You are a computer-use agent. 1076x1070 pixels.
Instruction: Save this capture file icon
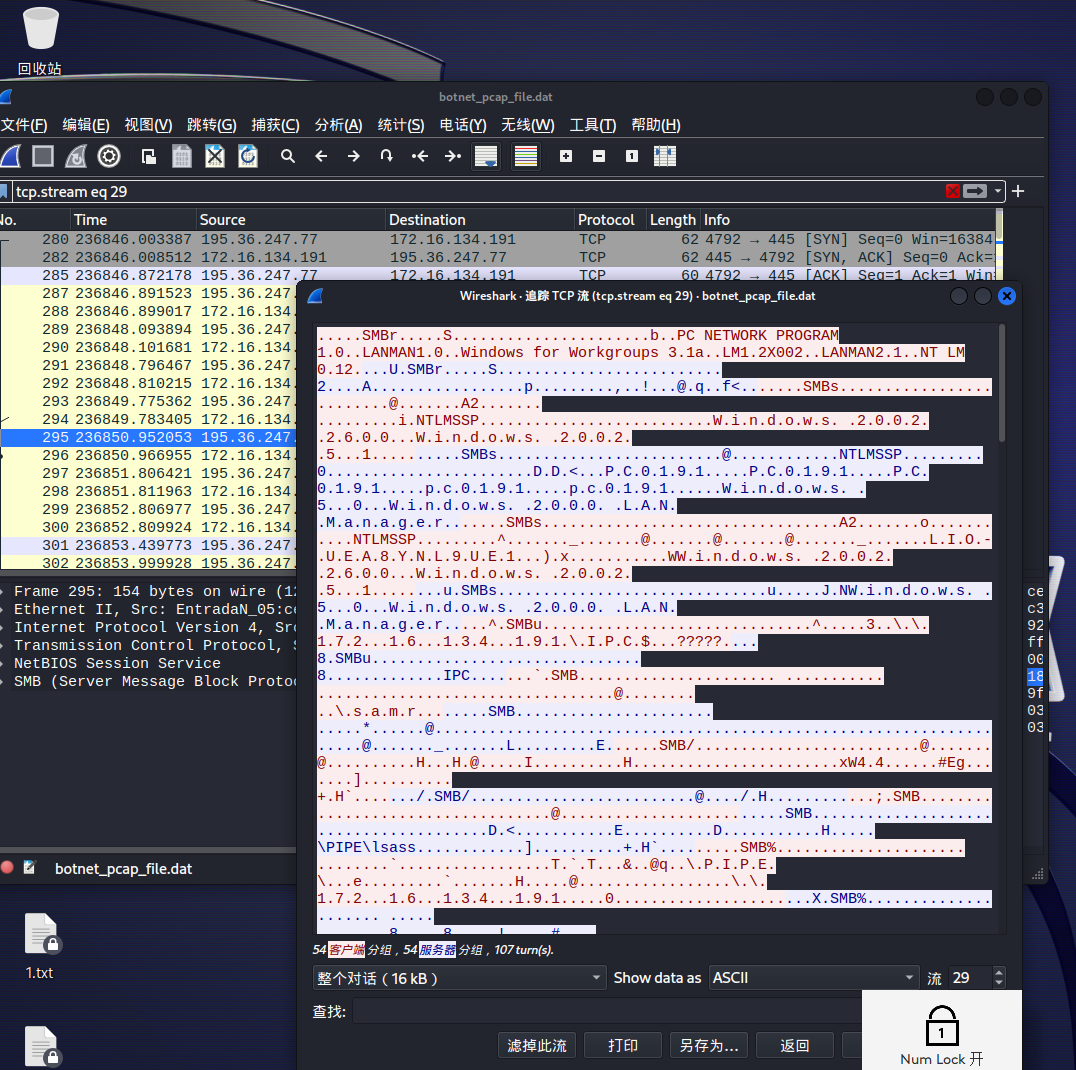pyautogui.click(x=181, y=156)
